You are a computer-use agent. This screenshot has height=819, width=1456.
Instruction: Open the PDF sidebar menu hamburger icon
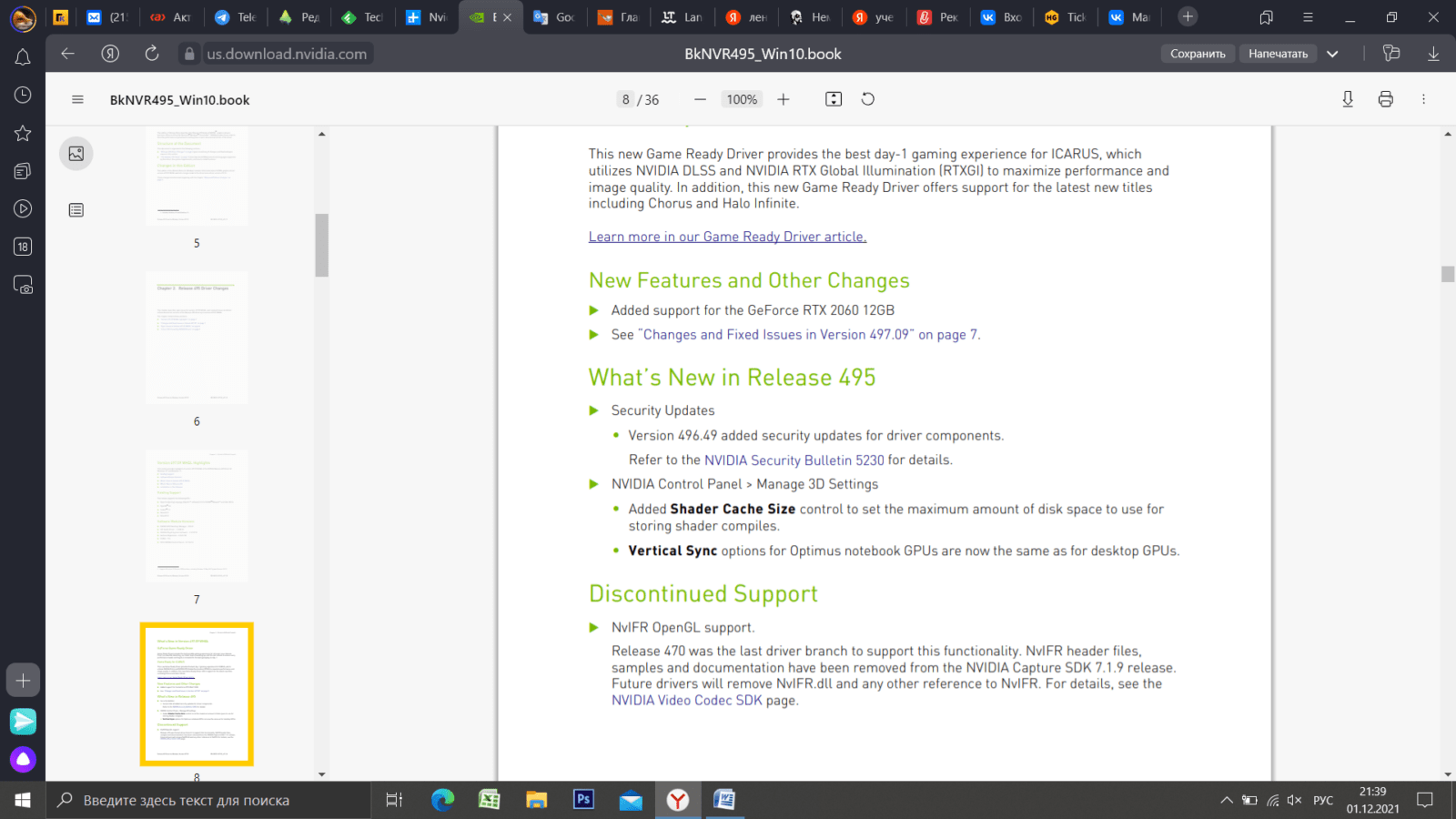77,99
